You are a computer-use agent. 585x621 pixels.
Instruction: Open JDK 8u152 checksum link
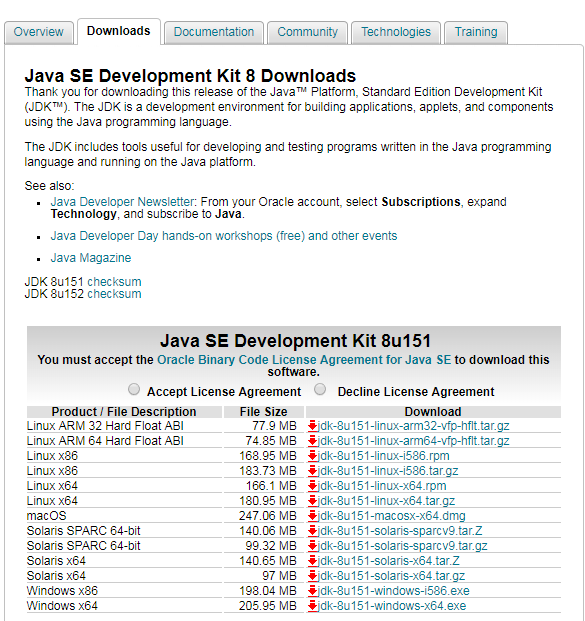tap(114, 294)
